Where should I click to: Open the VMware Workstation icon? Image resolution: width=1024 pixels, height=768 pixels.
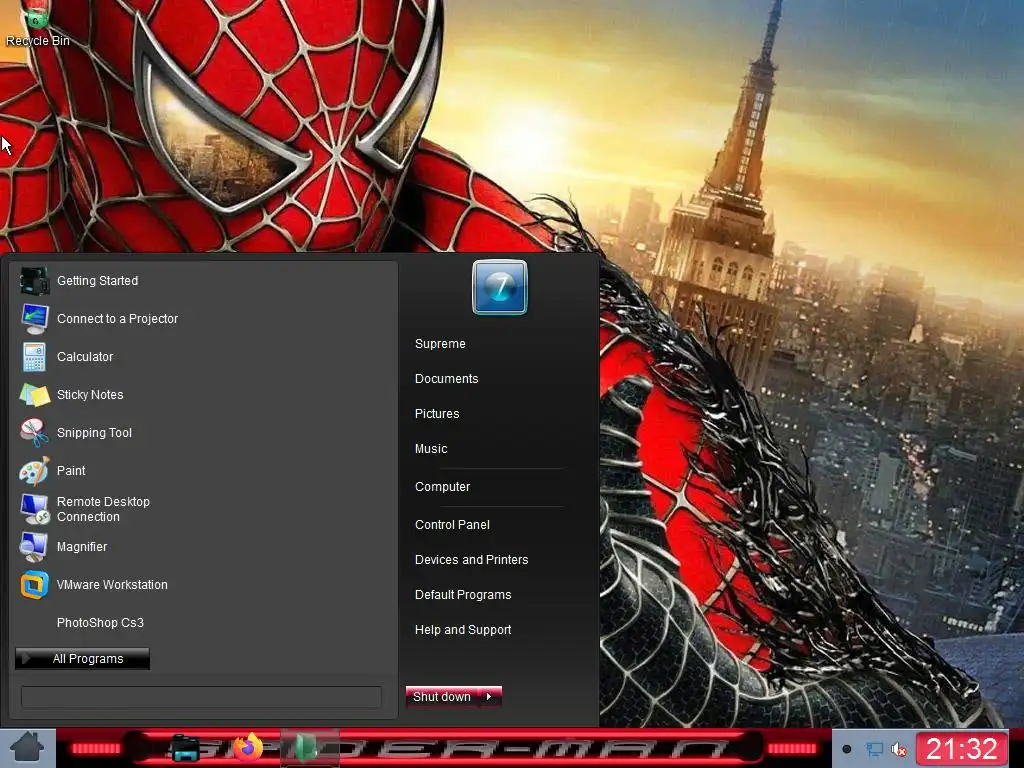tap(34, 584)
